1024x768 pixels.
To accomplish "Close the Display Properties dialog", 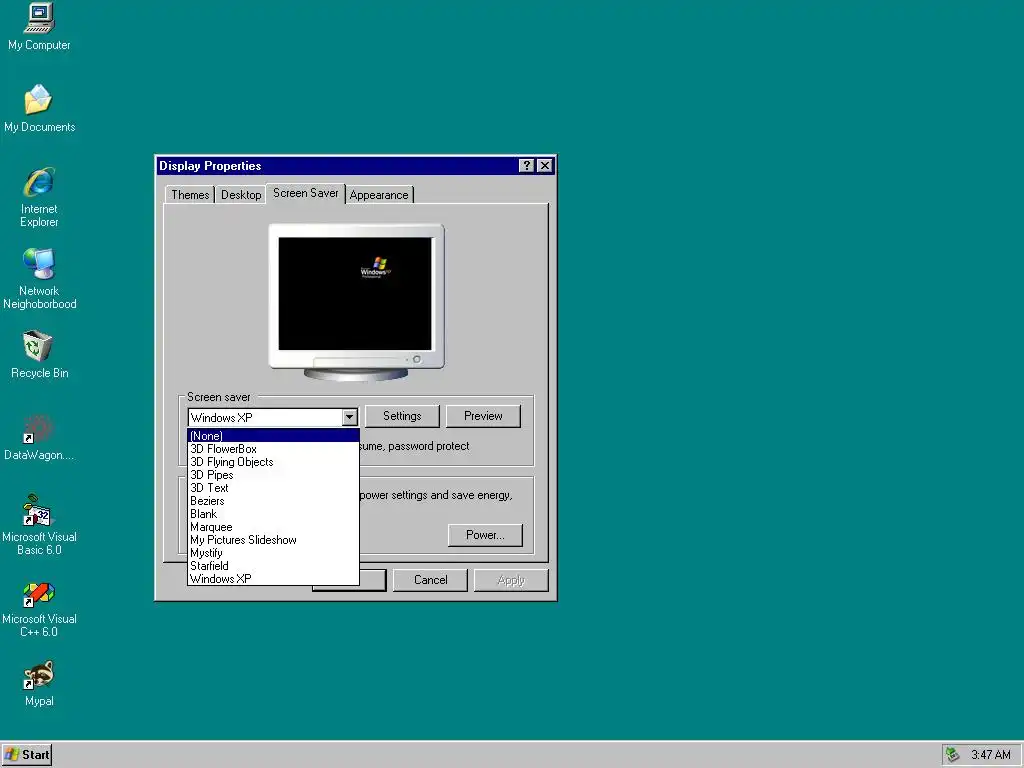I will point(545,166).
